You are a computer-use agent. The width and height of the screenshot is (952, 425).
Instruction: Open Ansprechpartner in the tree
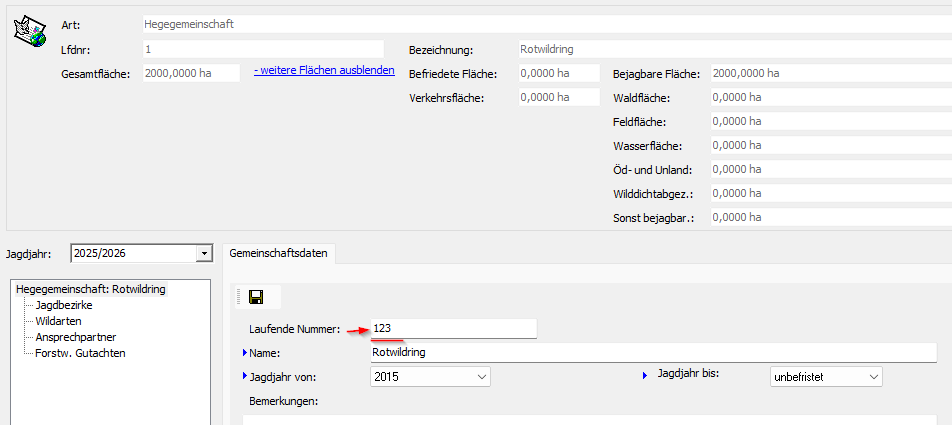point(74,337)
